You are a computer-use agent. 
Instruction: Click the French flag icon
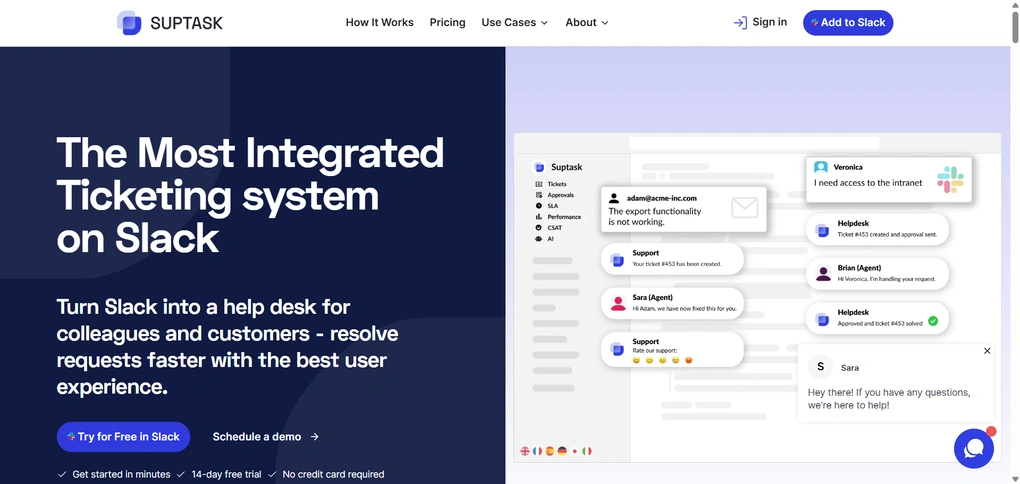click(x=537, y=451)
